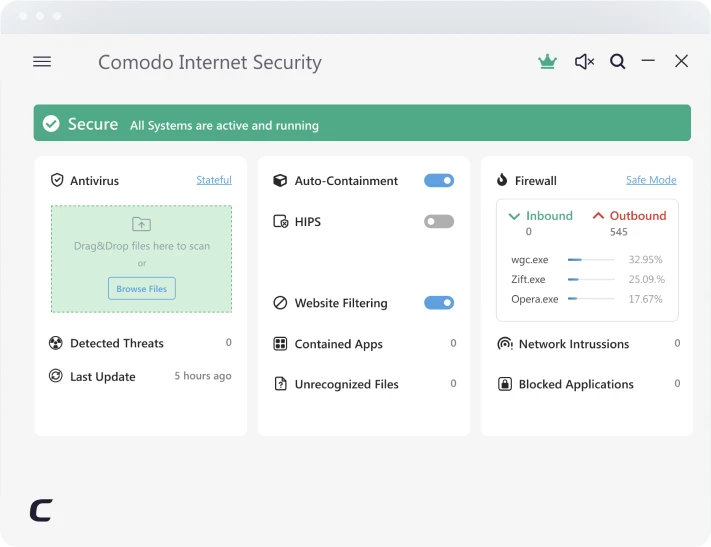Click the Blocked Applications lock icon
This screenshot has width=711, height=547.
(505, 384)
